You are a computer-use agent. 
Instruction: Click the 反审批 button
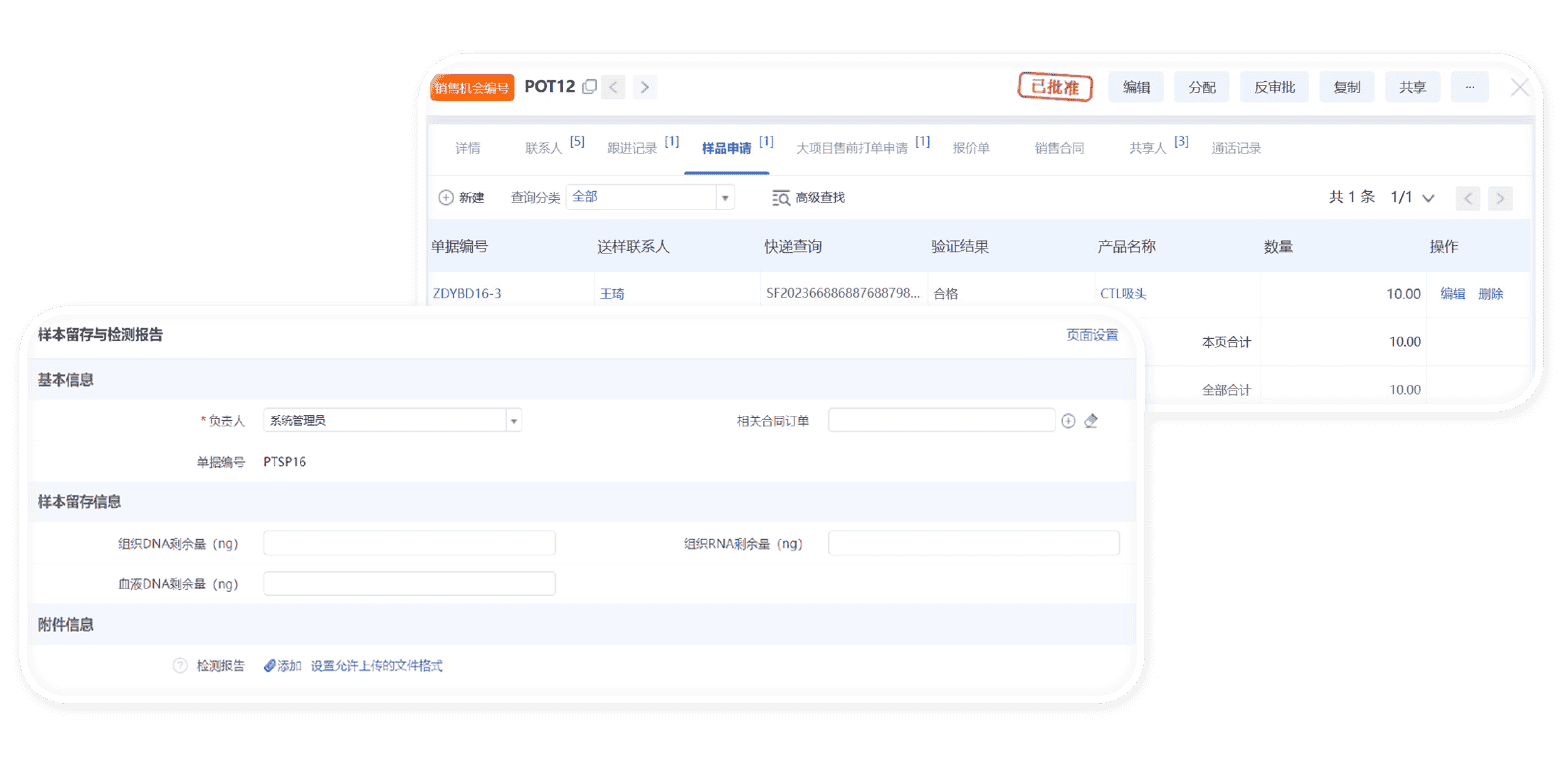[x=1274, y=87]
